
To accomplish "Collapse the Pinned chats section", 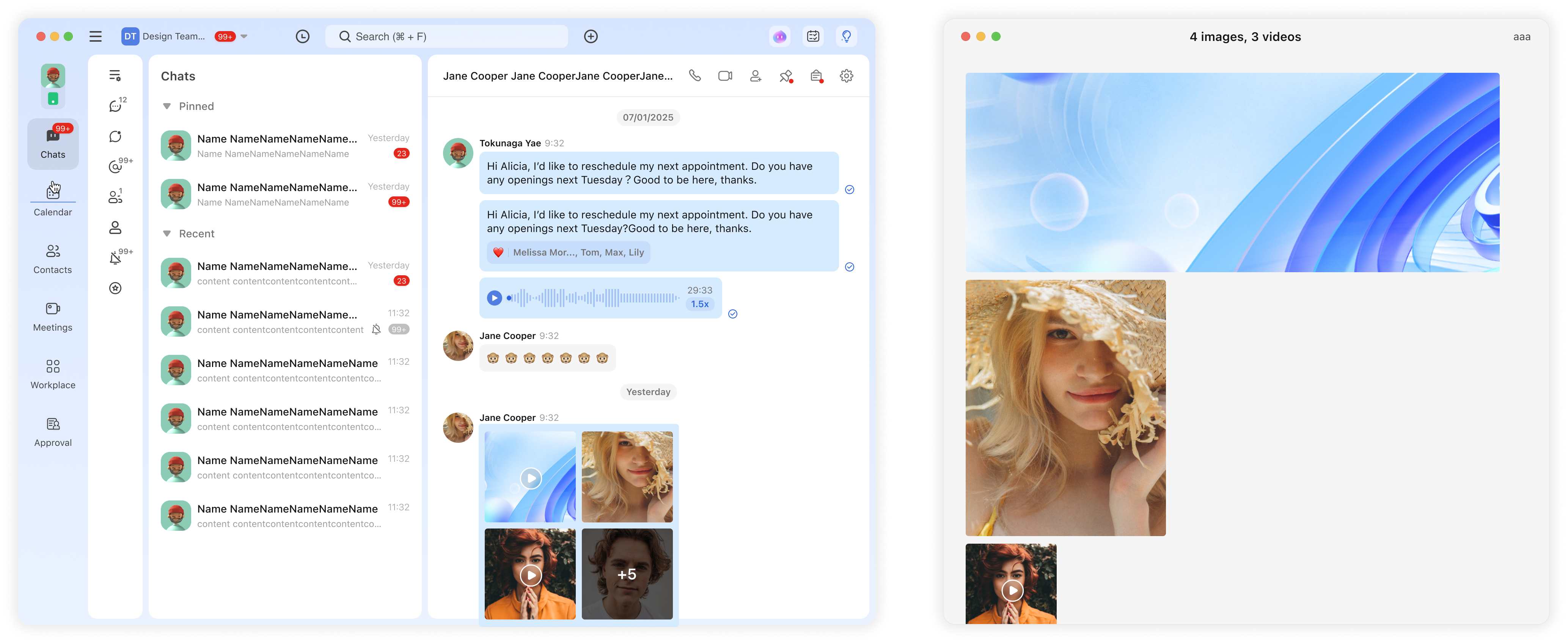I will click(x=167, y=107).
